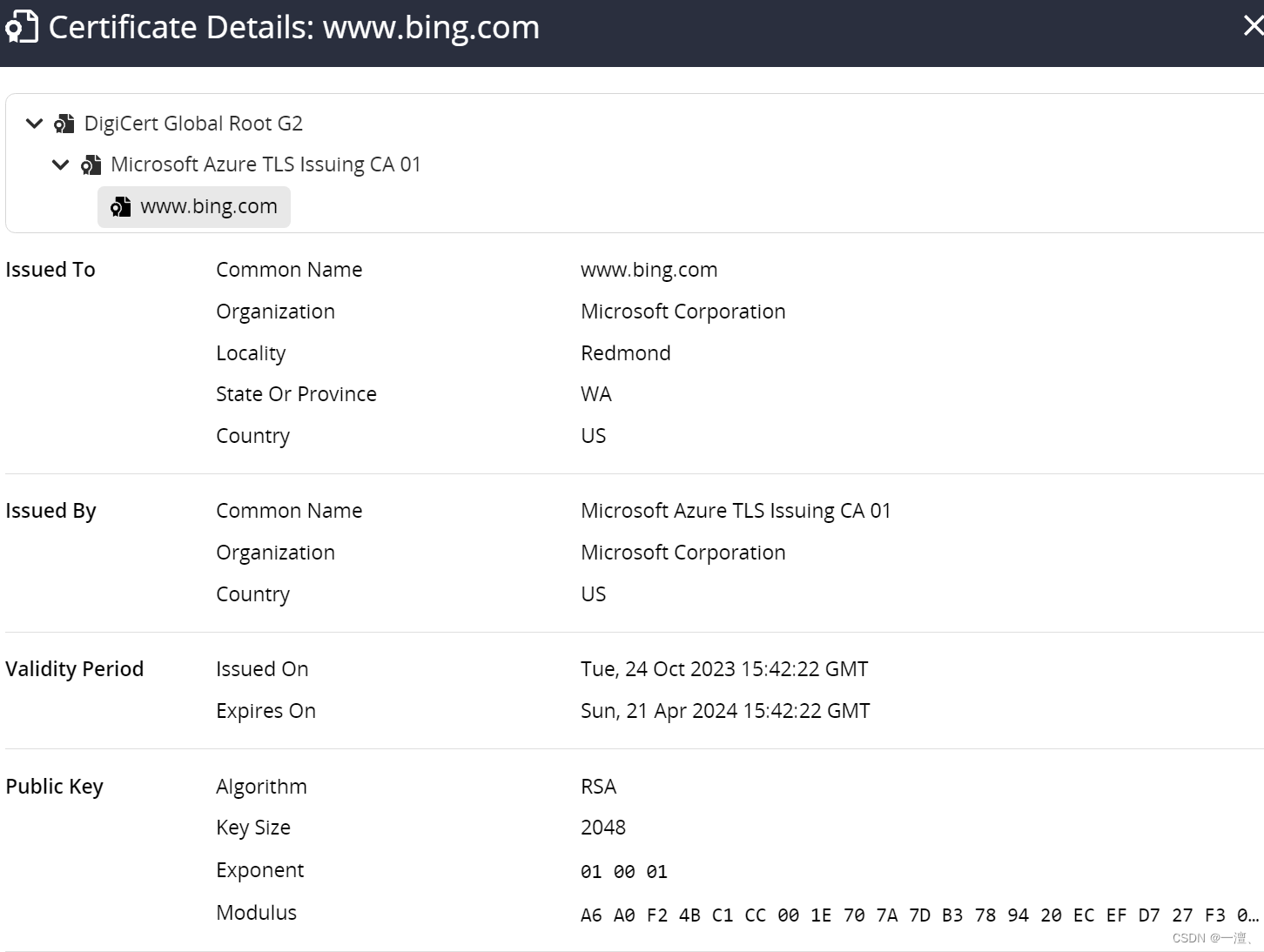Click the locality value Redmond
The image size is (1264, 952).
626,353
